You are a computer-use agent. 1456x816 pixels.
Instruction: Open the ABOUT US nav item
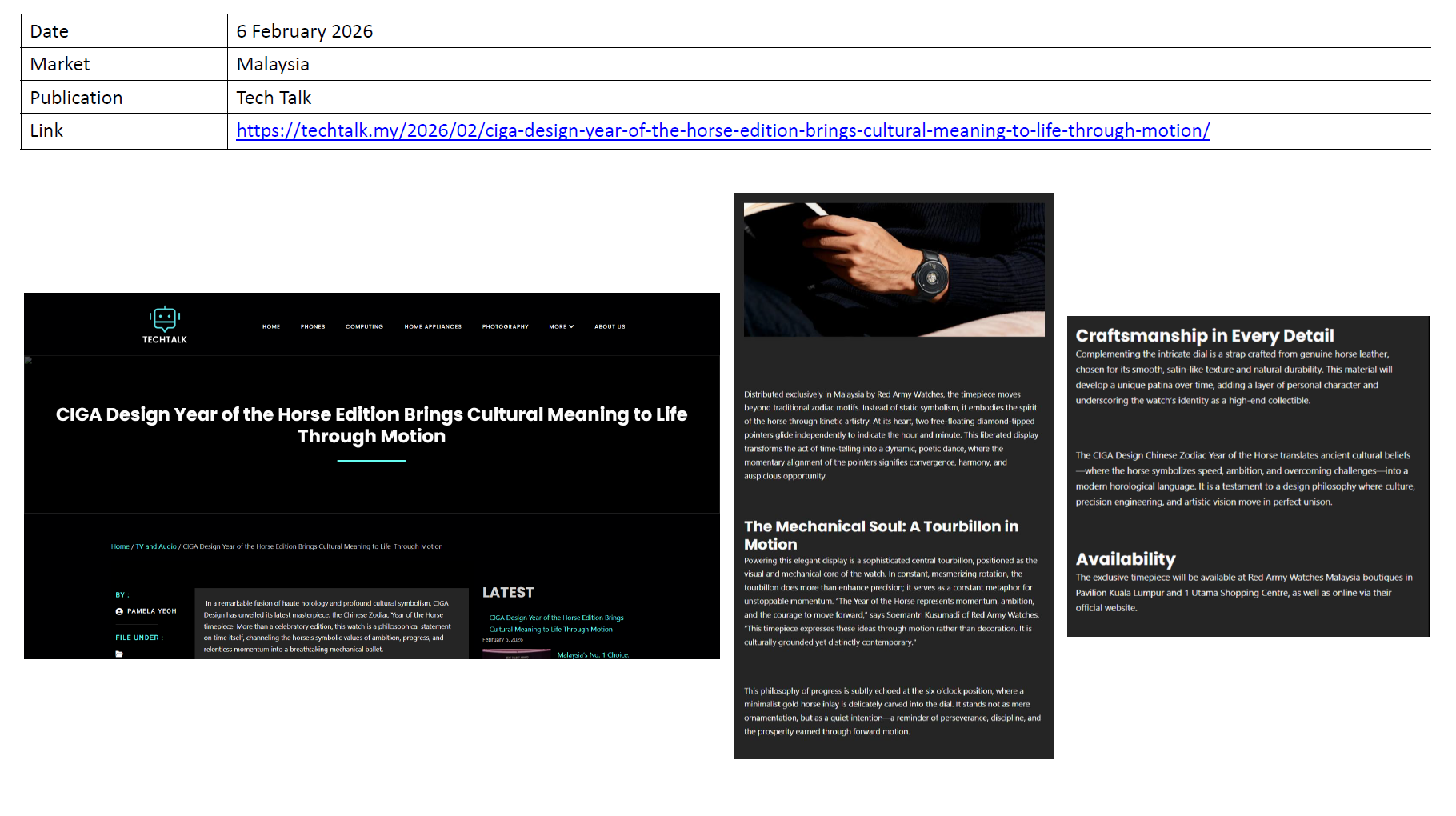(x=610, y=326)
